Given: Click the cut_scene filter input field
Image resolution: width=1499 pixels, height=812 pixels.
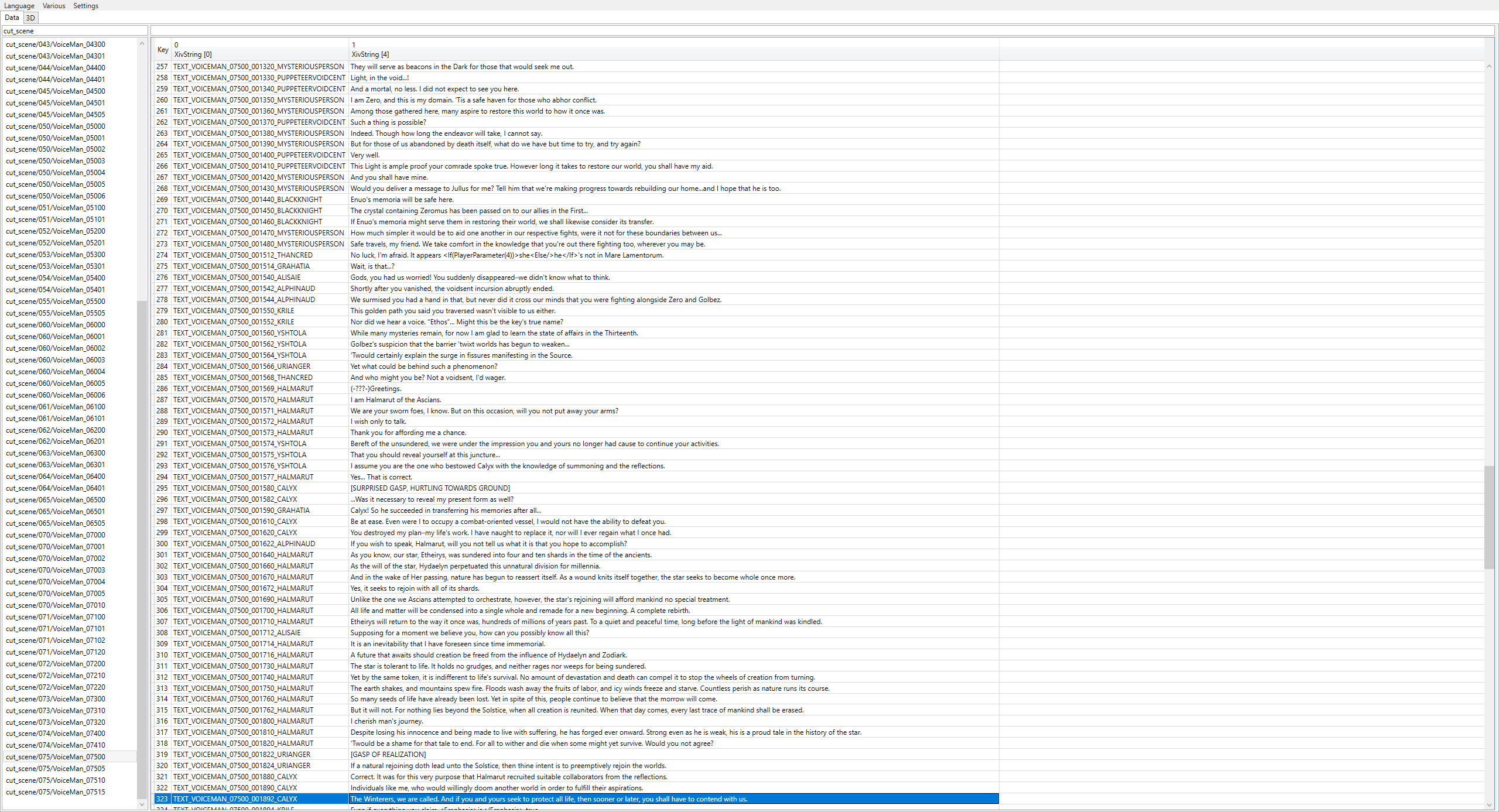Looking at the screenshot, I should click(x=74, y=31).
